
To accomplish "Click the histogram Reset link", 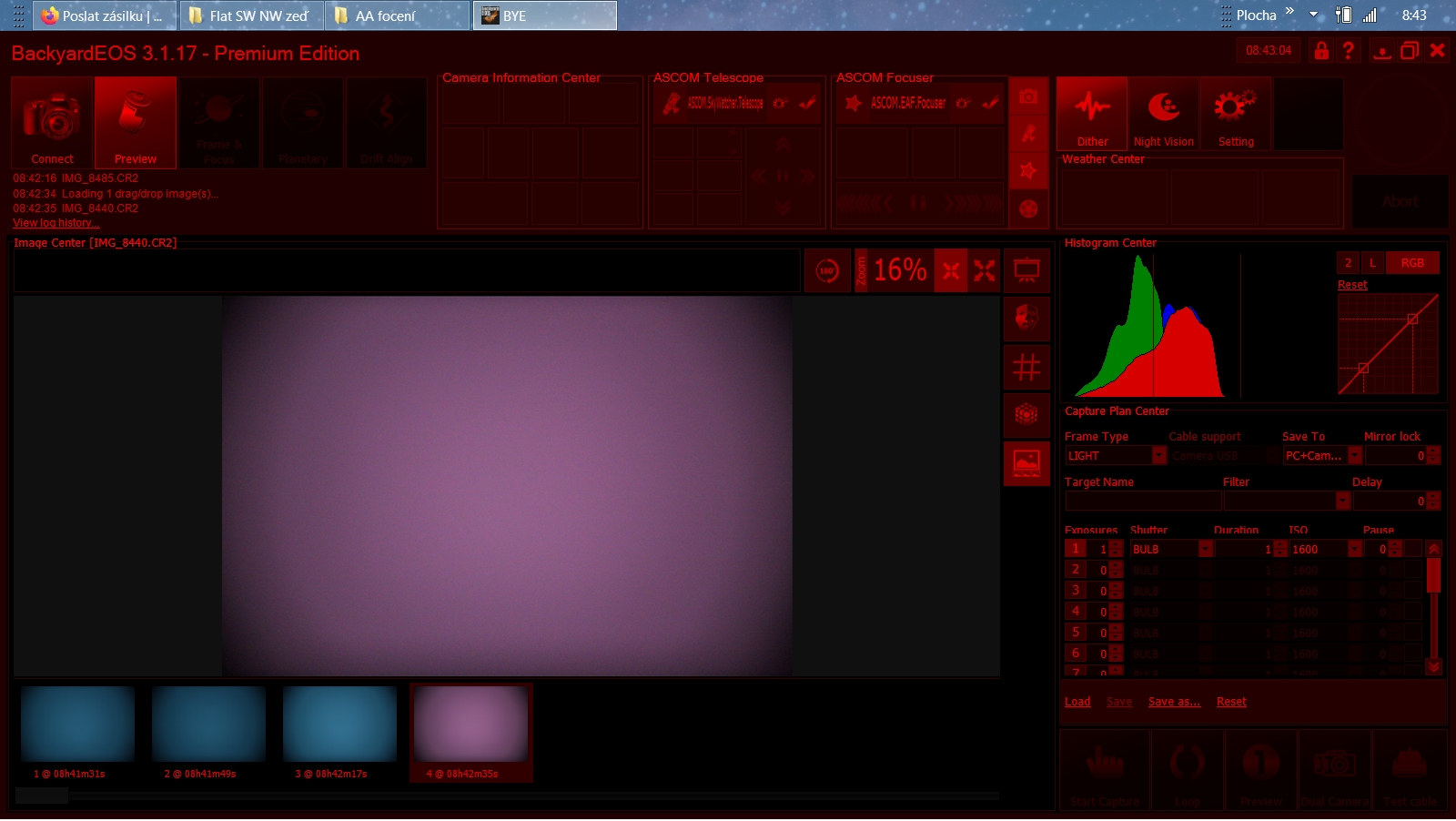I will click(x=1352, y=285).
